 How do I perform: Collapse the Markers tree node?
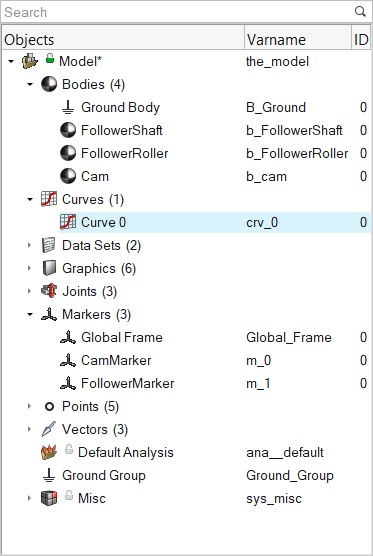(30, 315)
